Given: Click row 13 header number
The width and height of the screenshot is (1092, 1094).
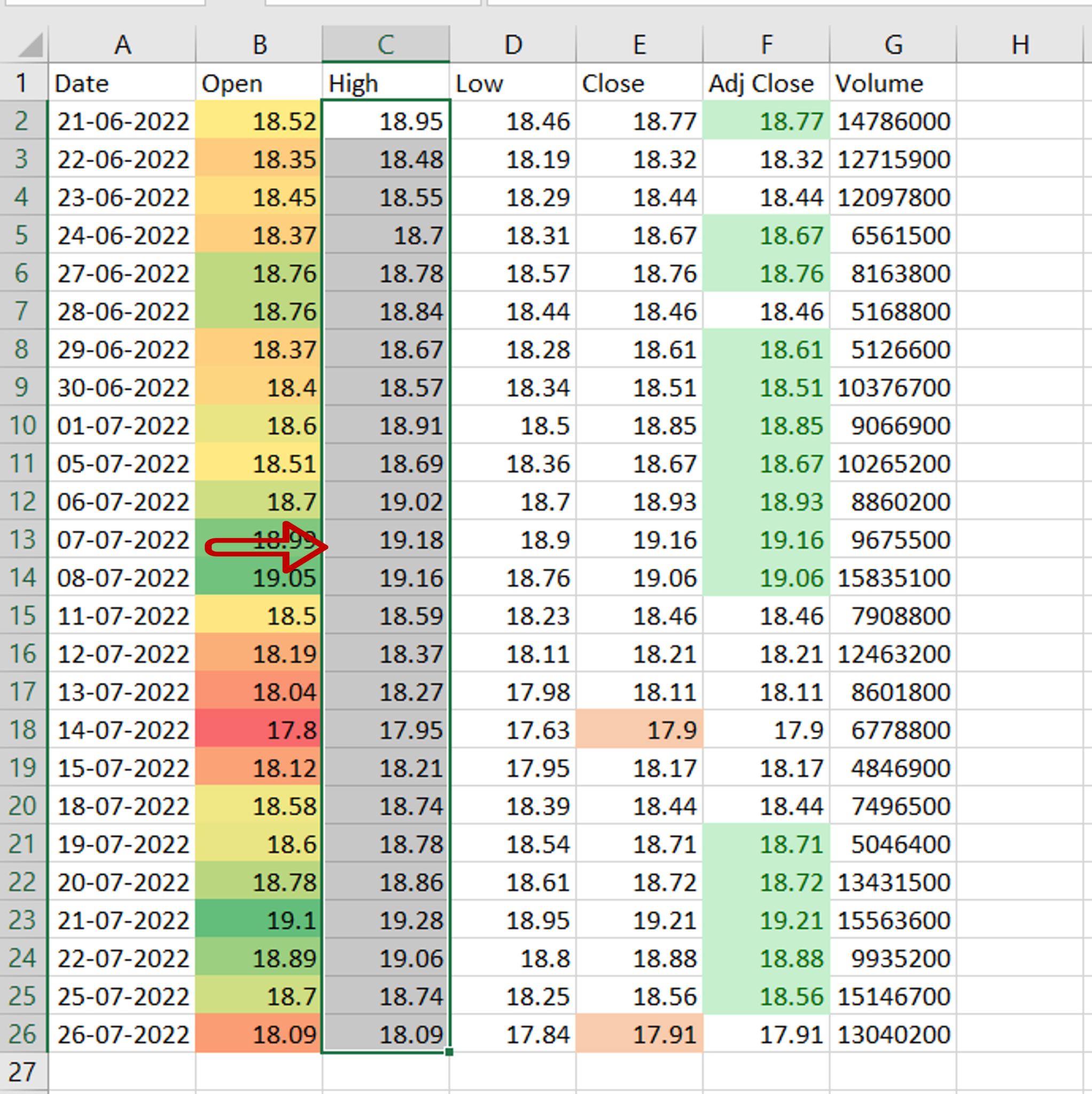Looking at the screenshot, I should (22, 540).
